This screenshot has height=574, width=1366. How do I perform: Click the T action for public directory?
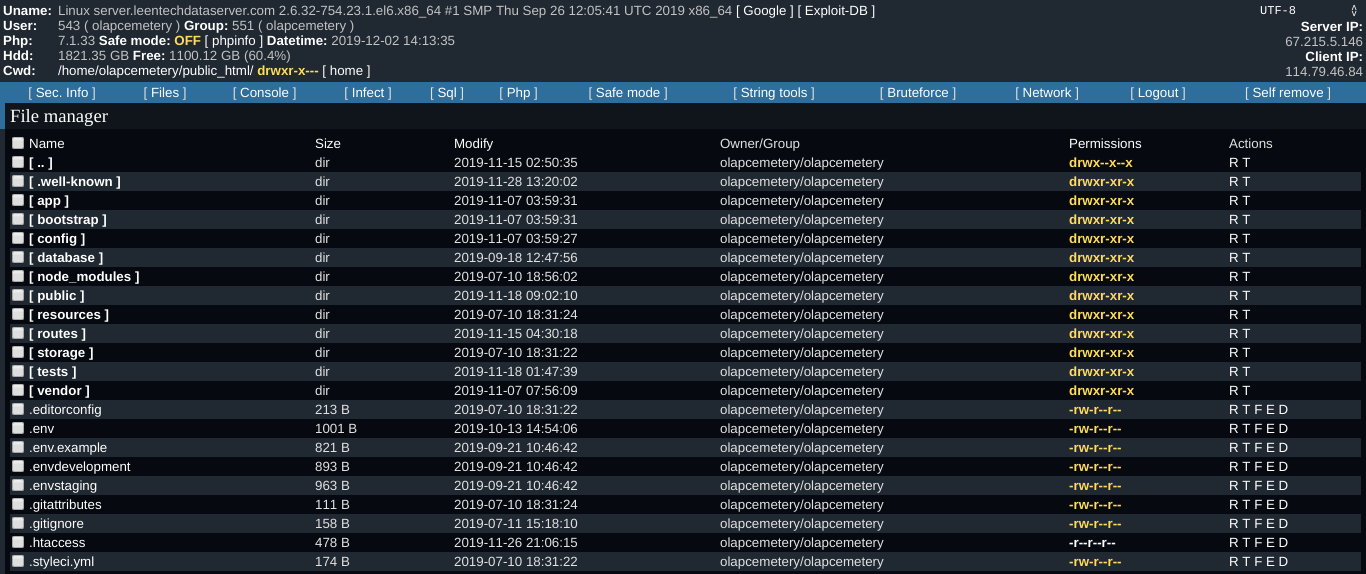pos(1246,295)
